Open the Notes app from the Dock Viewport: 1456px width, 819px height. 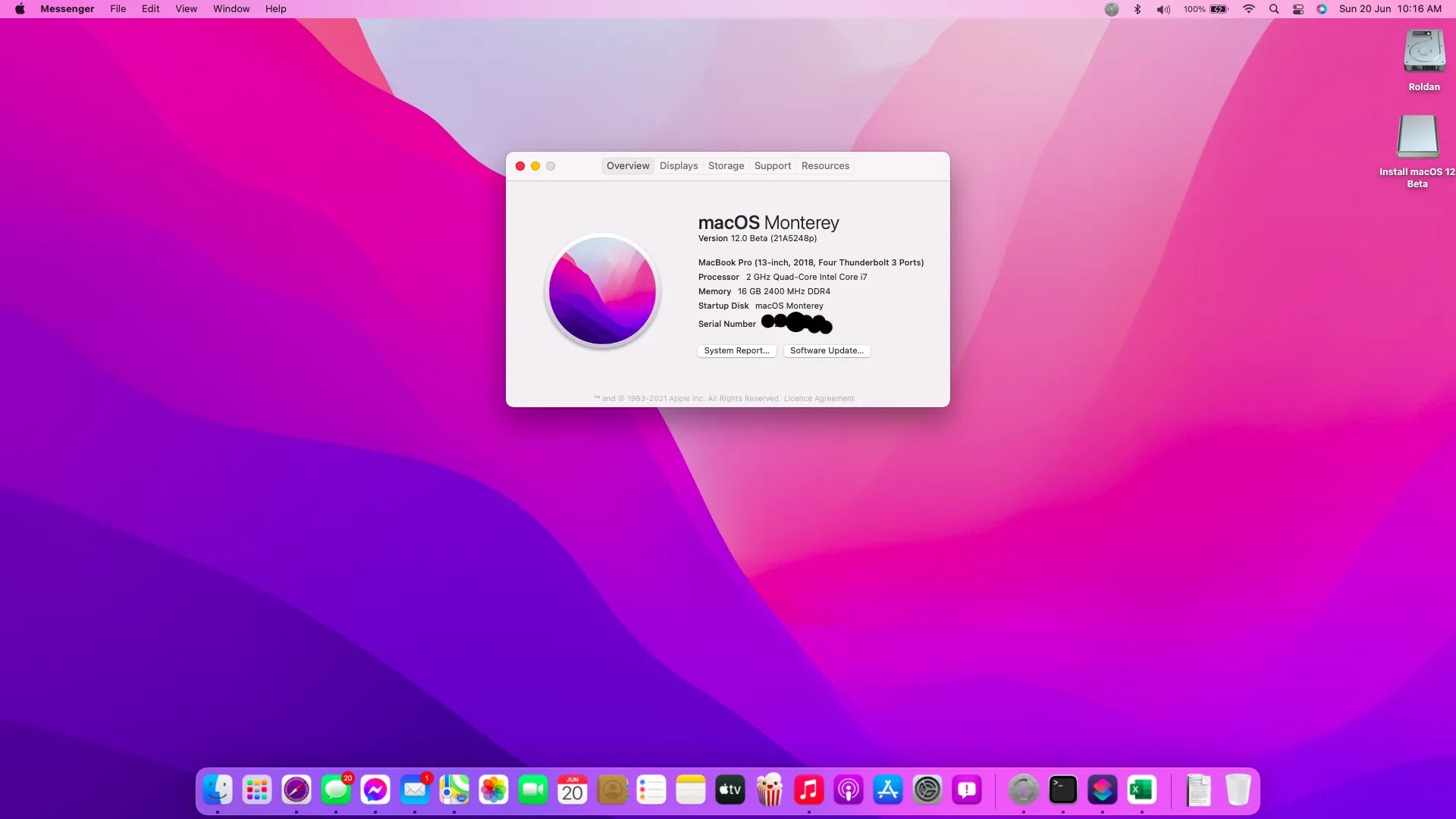click(691, 789)
